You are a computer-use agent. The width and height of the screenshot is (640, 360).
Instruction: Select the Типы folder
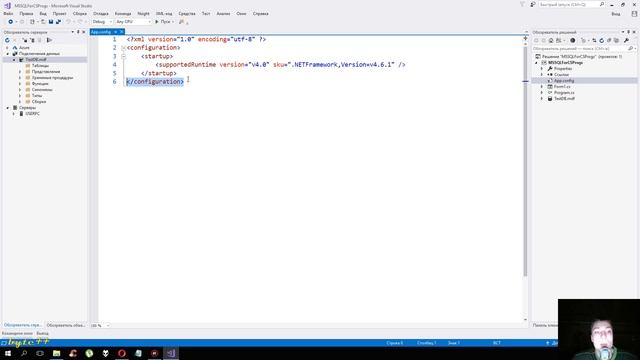pos(37,96)
